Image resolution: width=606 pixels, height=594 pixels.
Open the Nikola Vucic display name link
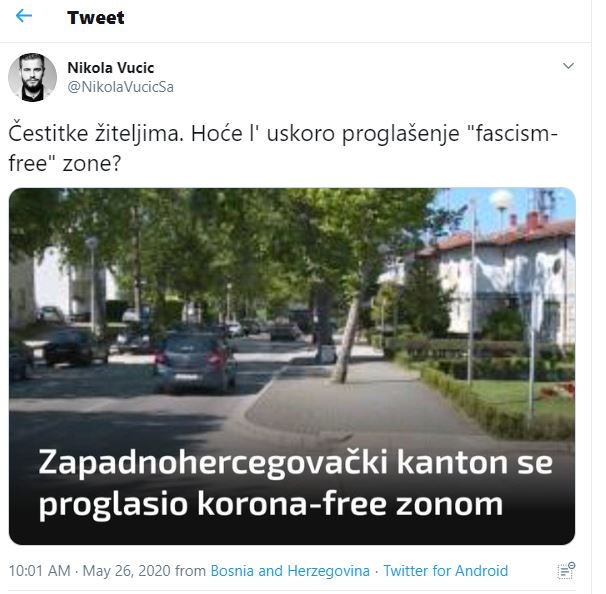point(111,68)
